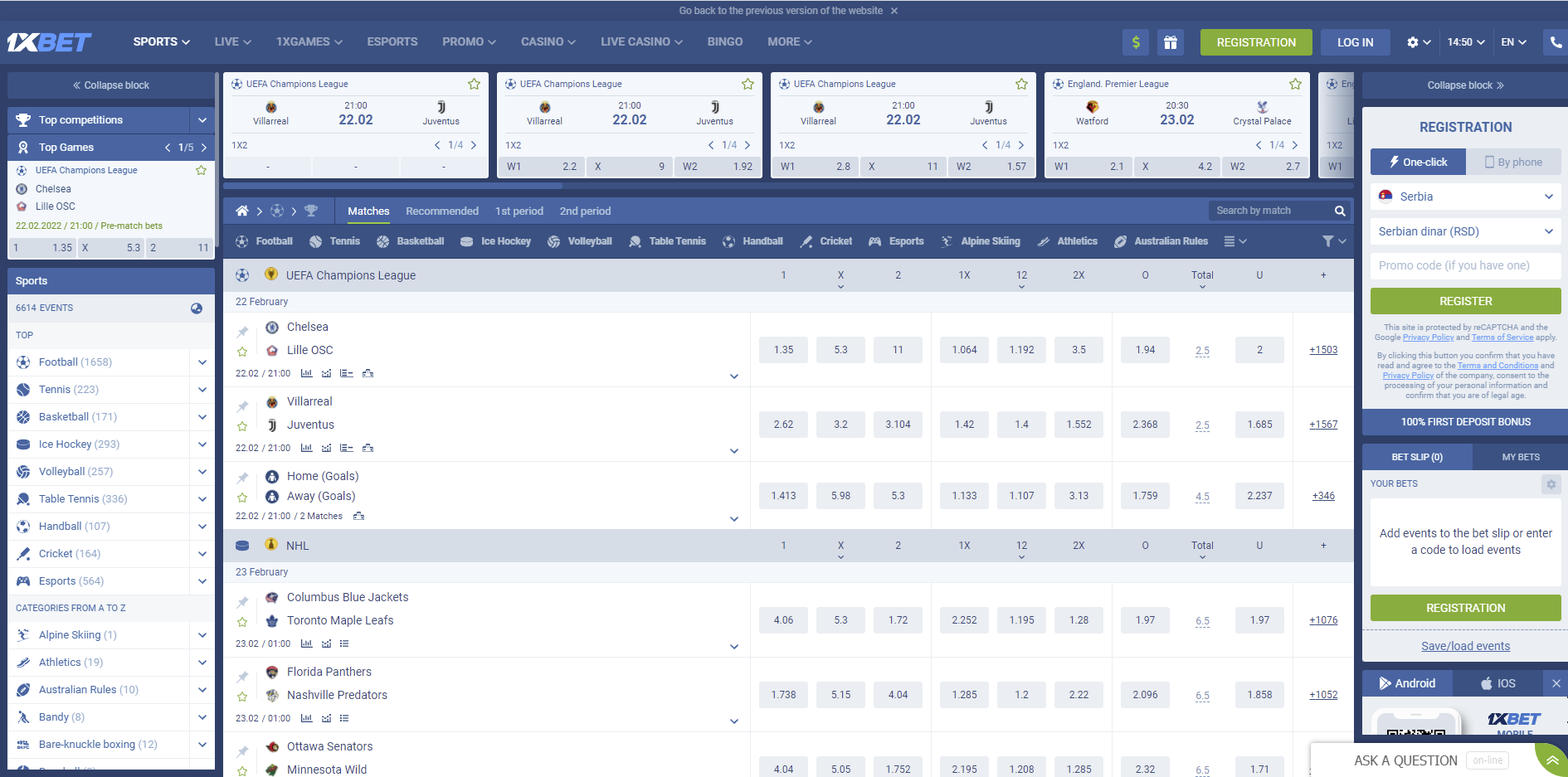1568x777 pixels.
Task: Expand the Football sidebar category
Action: [x=202, y=362]
